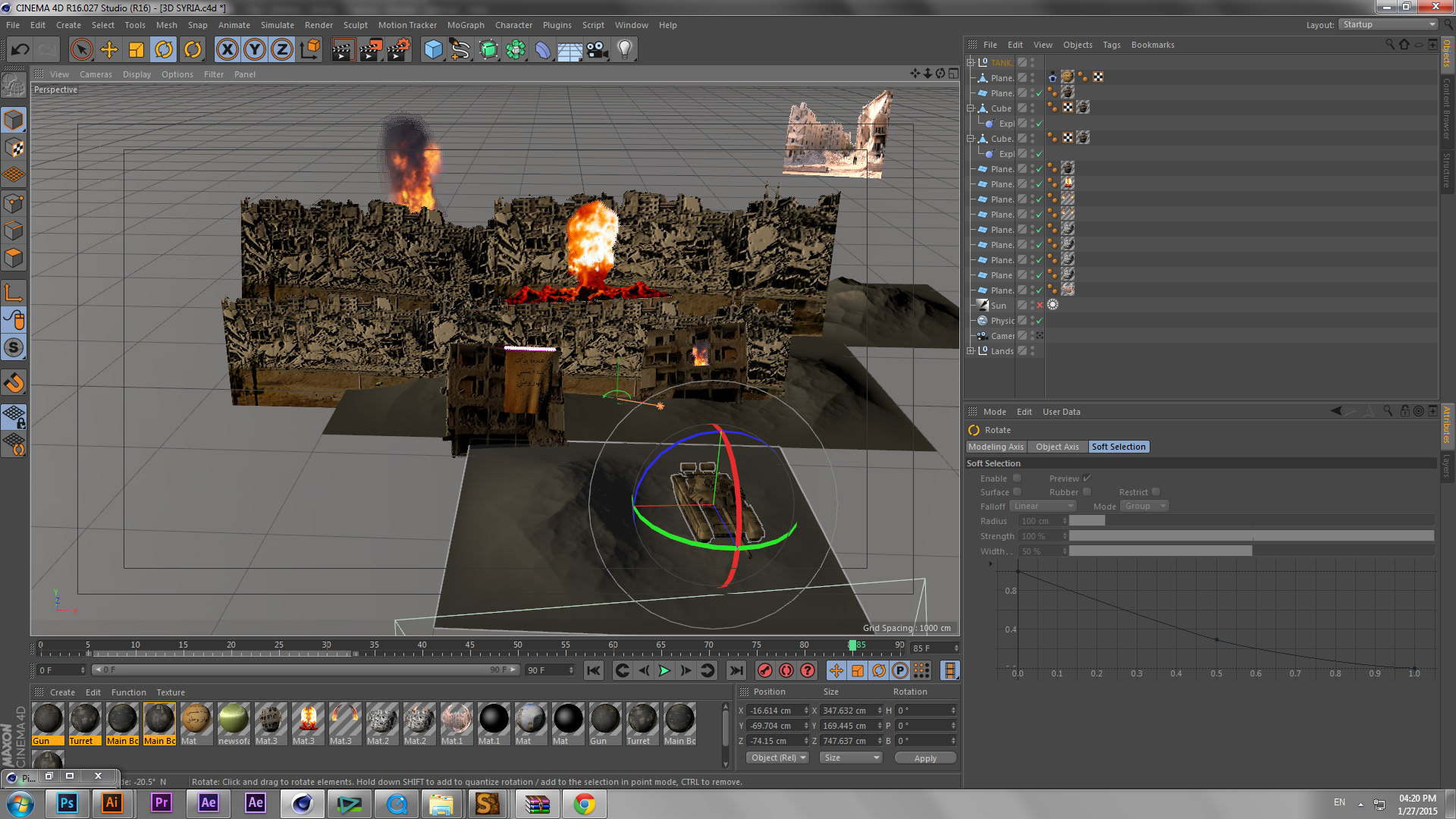Toggle the Sun object's red X enable flag
Viewport: 1456px width, 819px height.
(1040, 306)
